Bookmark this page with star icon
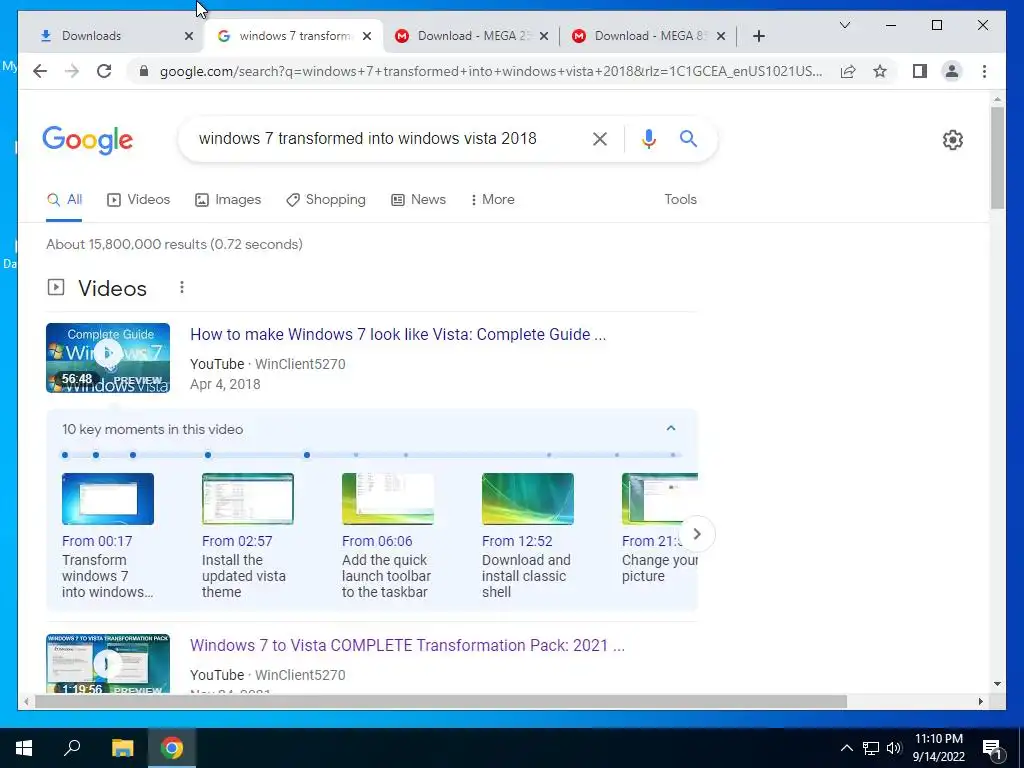Viewport: 1024px width, 768px height. coord(880,71)
